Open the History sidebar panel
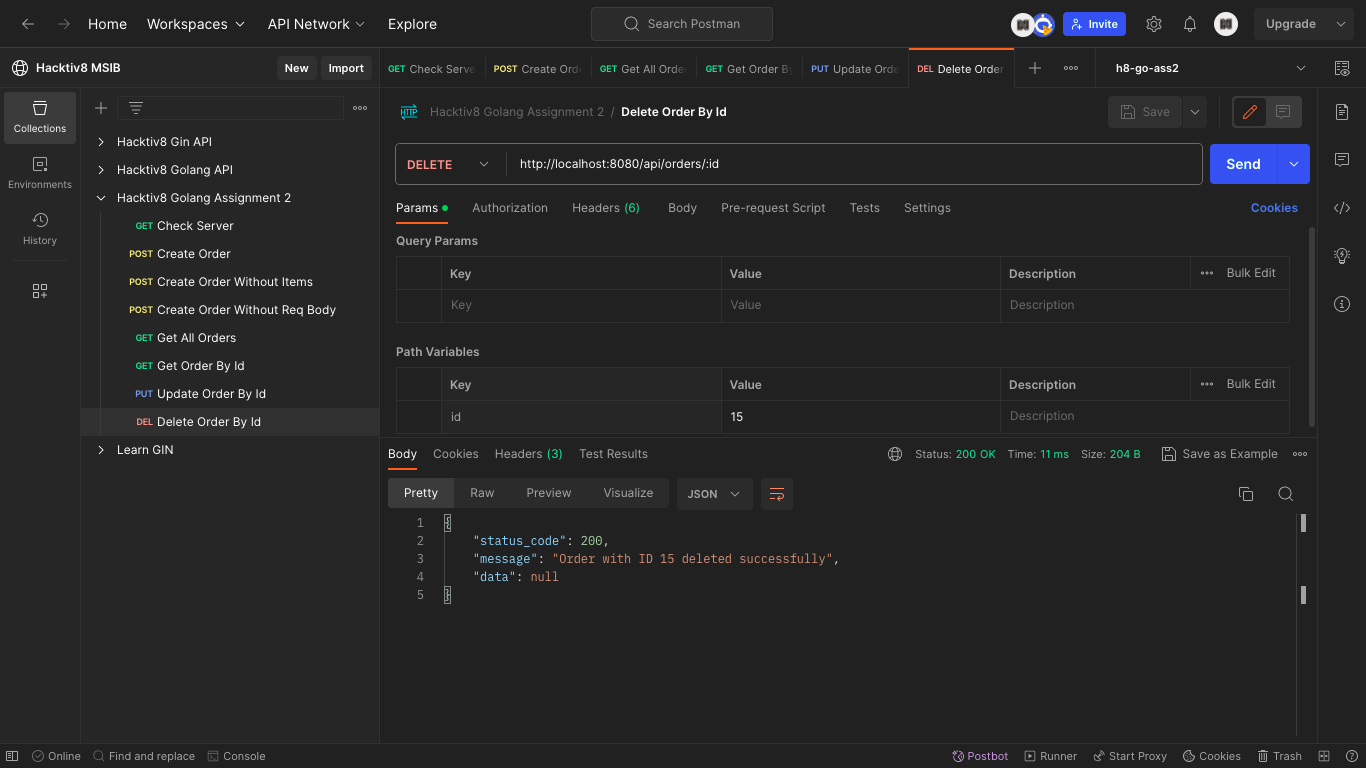Image resolution: width=1366 pixels, height=768 pixels. [40, 229]
